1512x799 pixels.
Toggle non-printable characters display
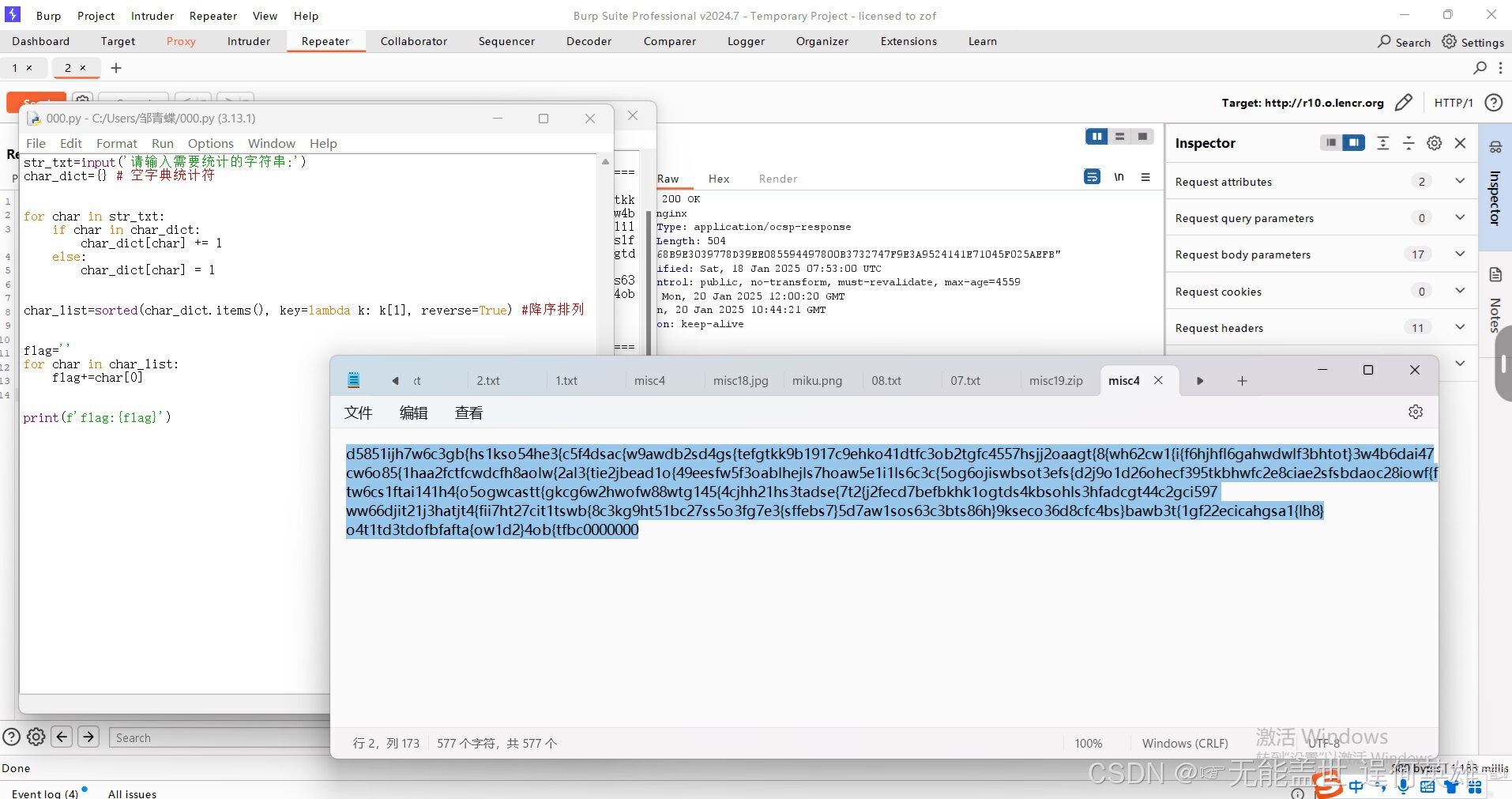[x=1119, y=177]
